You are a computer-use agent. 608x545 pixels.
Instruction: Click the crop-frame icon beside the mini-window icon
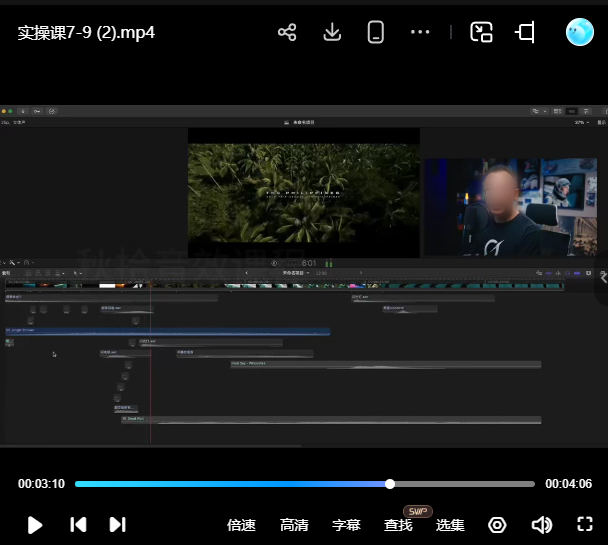point(525,32)
